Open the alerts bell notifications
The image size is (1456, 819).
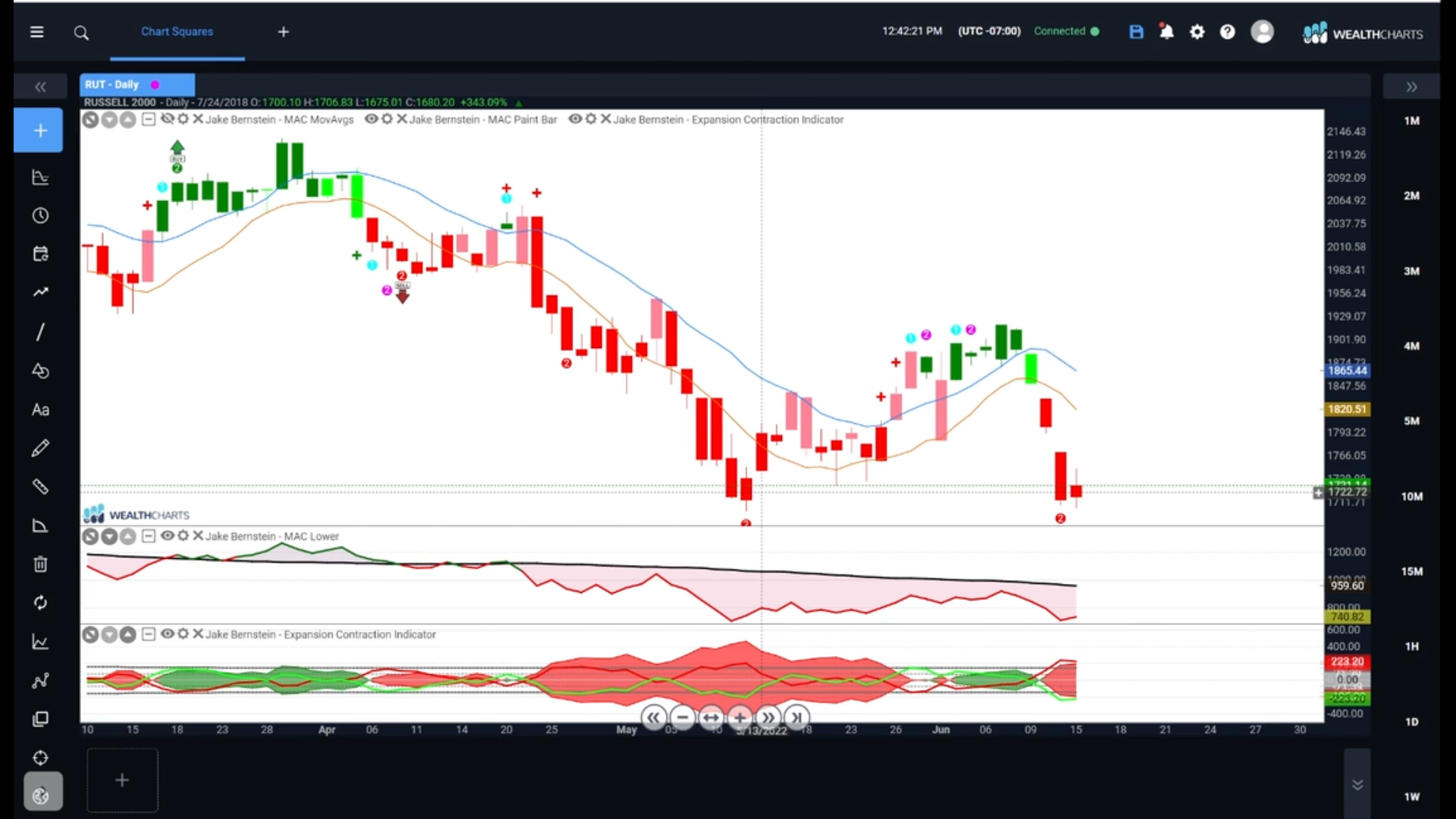[x=1166, y=32]
